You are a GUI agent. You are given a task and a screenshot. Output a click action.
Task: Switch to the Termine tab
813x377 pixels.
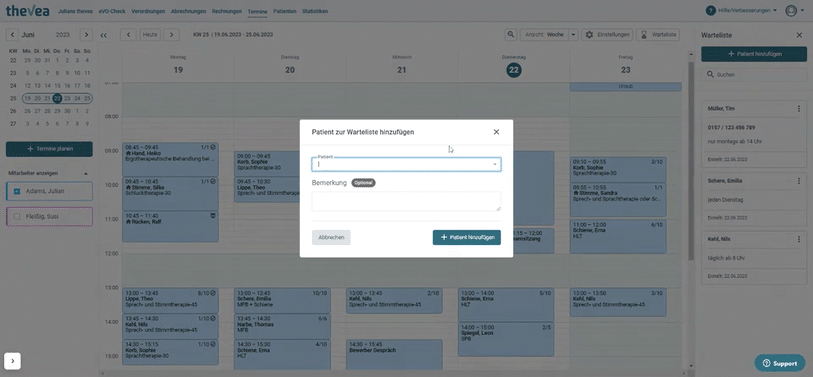(x=258, y=11)
